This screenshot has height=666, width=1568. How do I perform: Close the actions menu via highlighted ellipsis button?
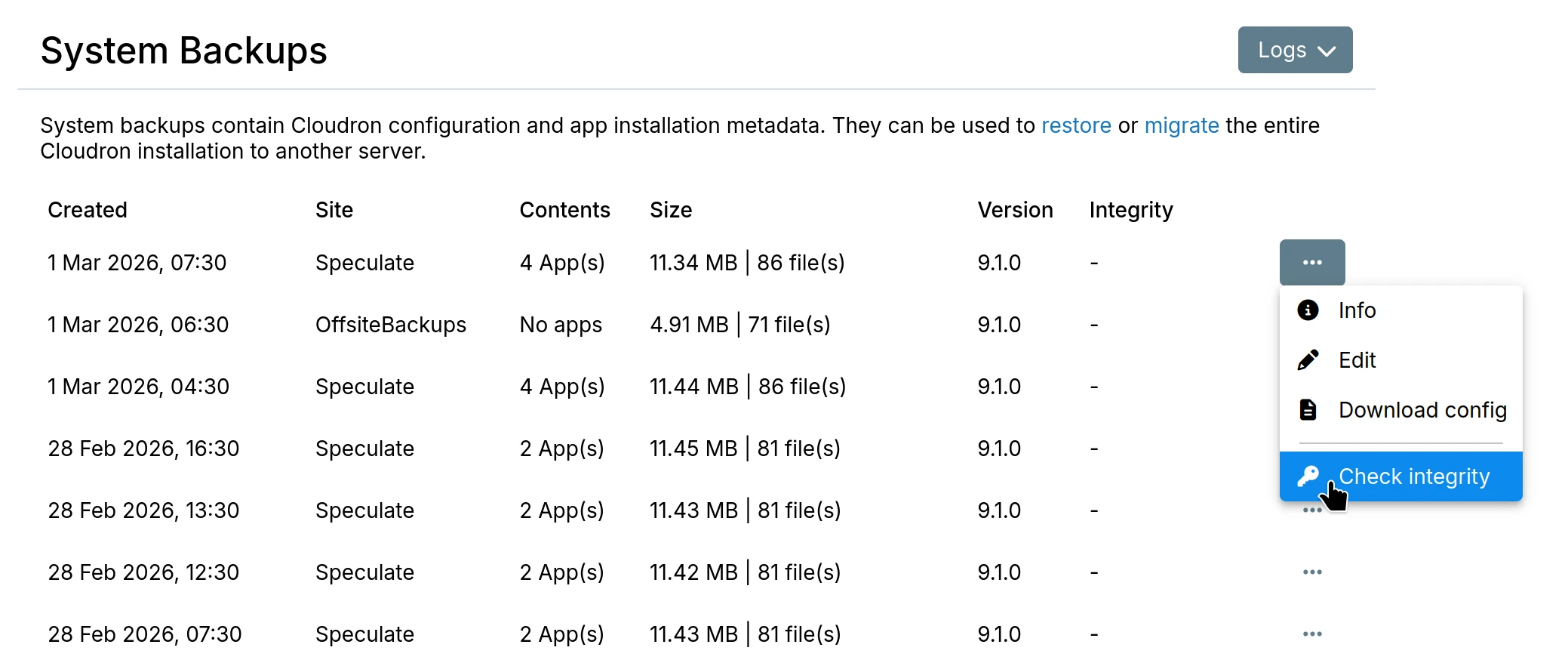[1311, 262]
